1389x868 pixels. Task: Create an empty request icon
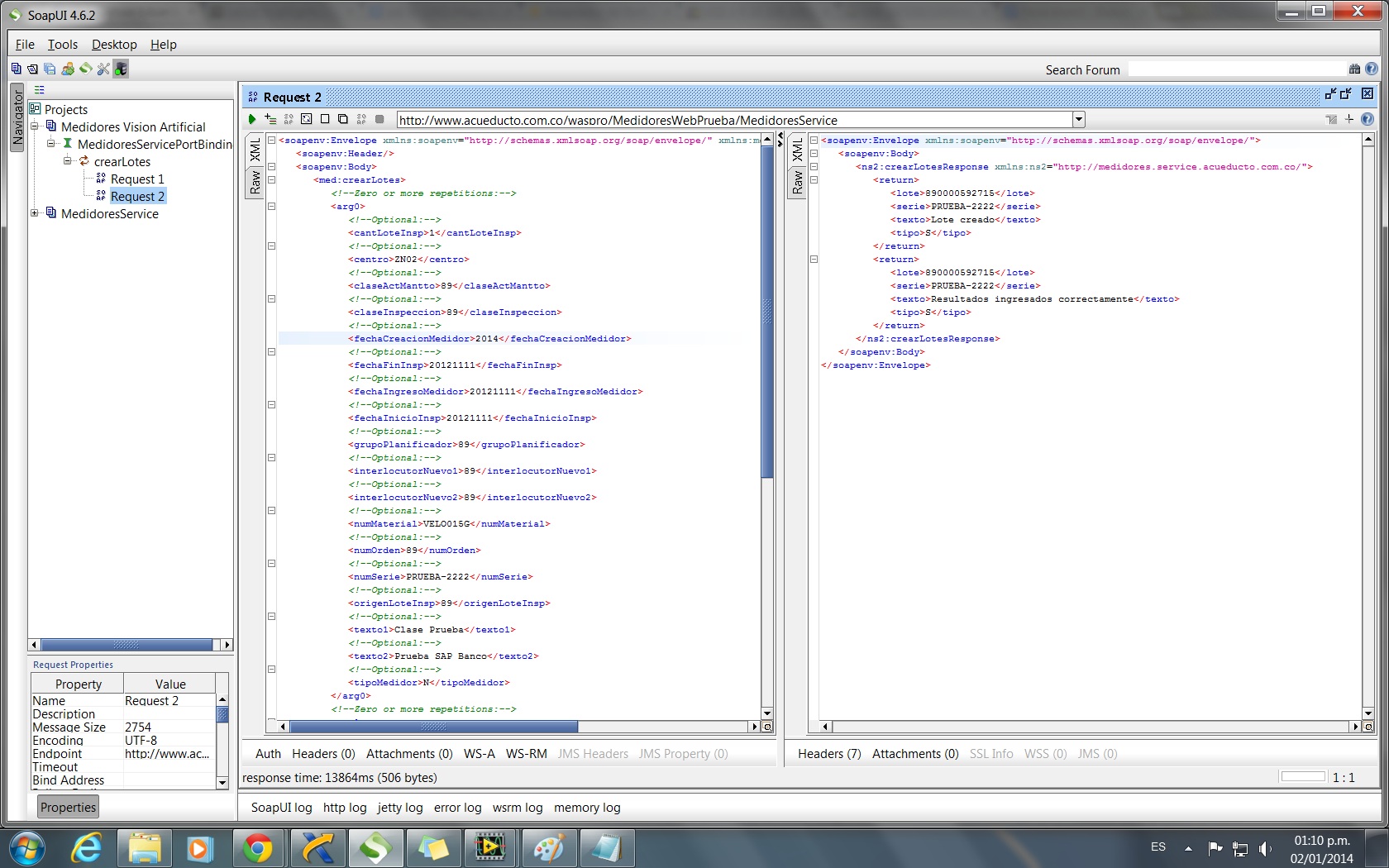coord(325,120)
